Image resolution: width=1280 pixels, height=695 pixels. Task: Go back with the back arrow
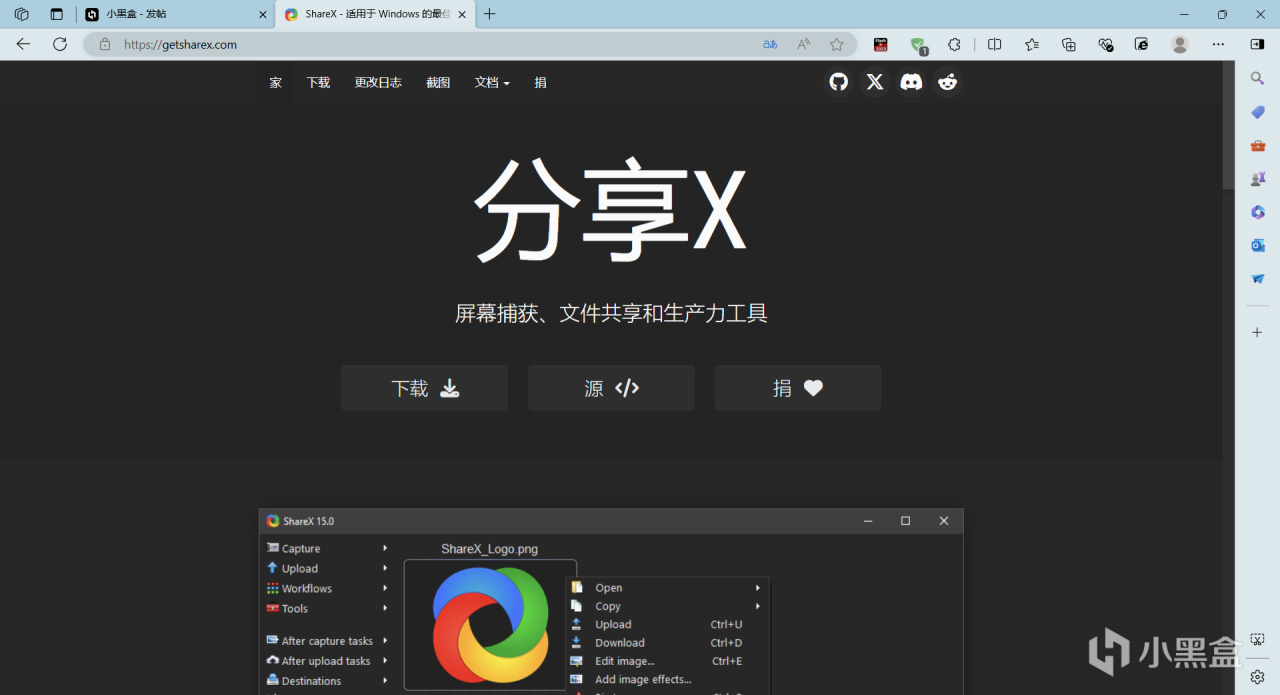pos(23,44)
